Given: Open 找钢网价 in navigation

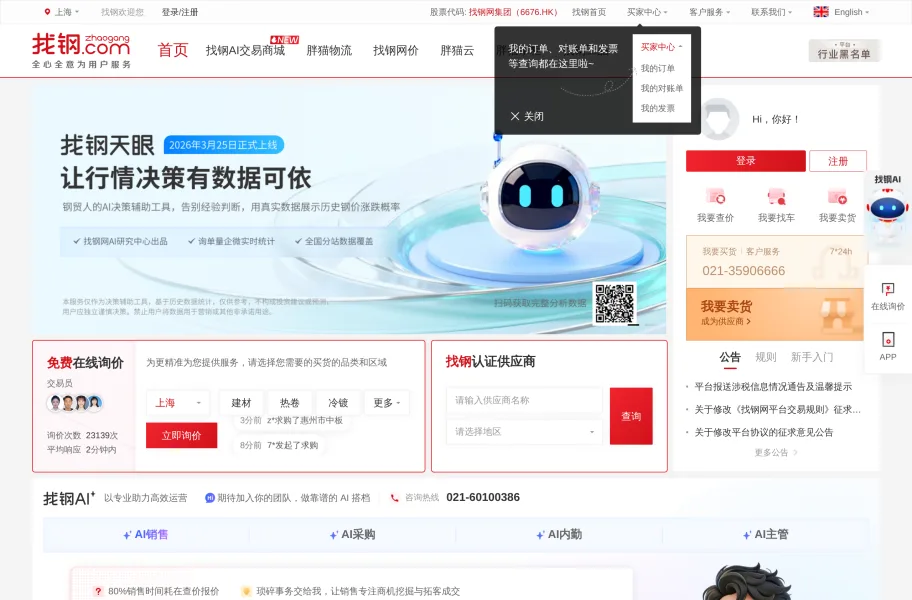Looking at the screenshot, I should tap(396, 51).
